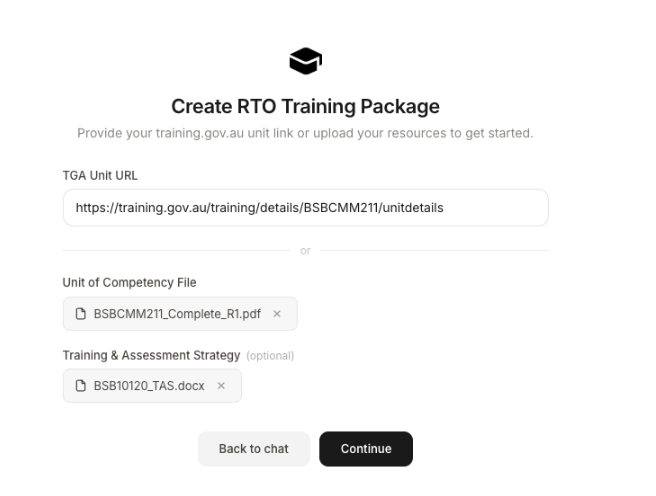Click the training.gov.au instructions subtitle
656x496 pixels.
305,133
